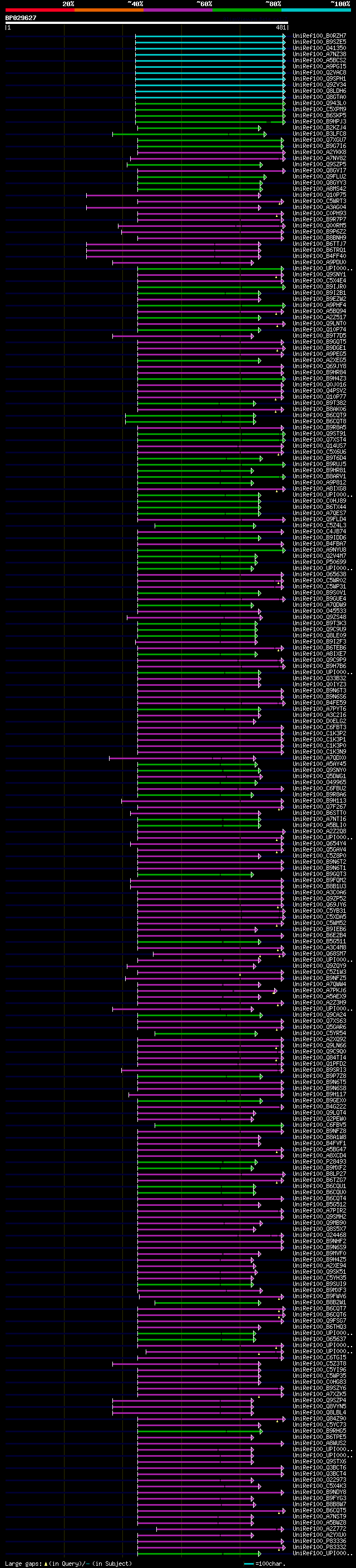Pick the UniRef100_B9R7P7 hit name

coord(319,219)
